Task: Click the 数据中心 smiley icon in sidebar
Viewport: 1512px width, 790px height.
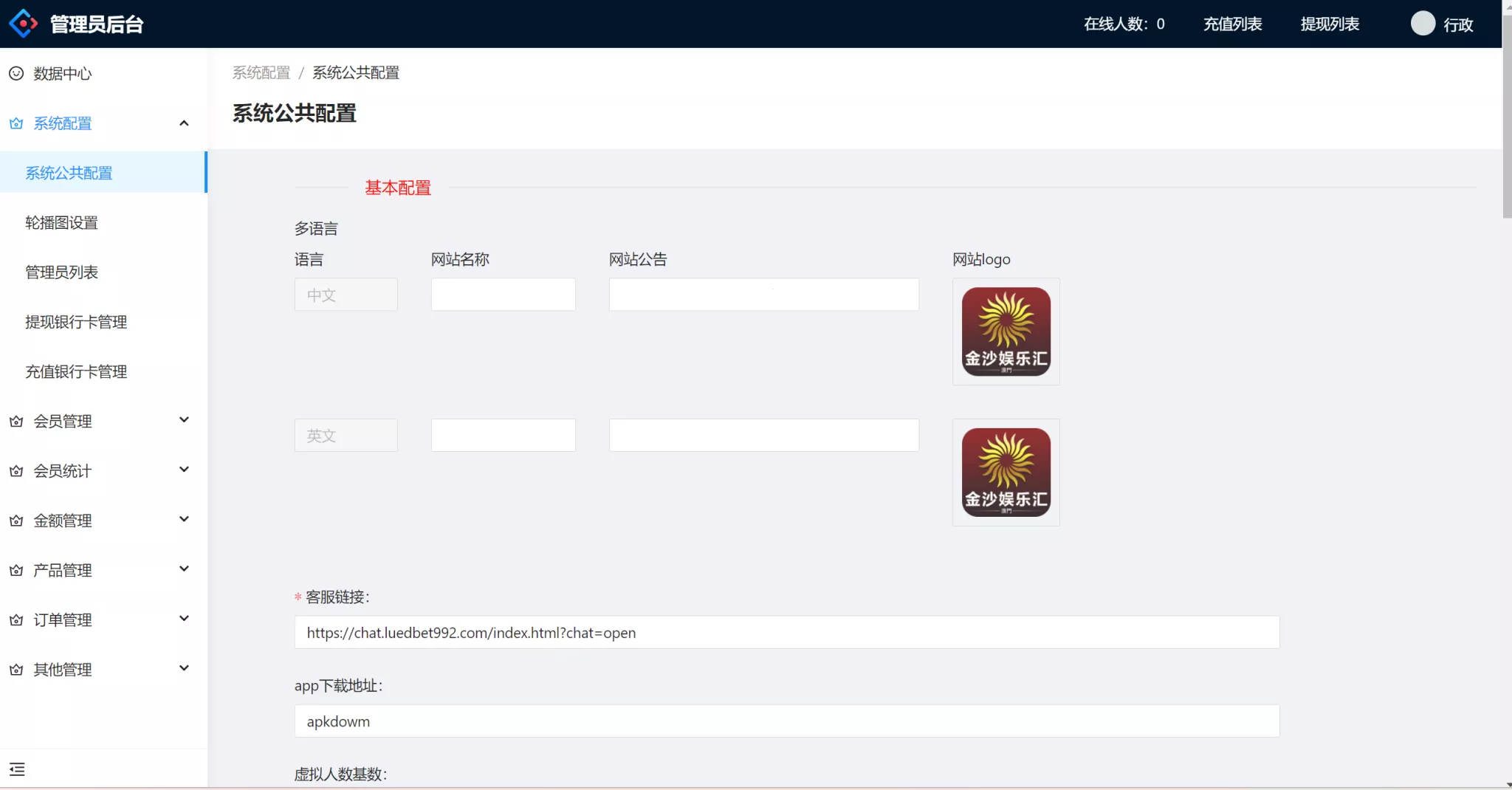Action: [16, 73]
